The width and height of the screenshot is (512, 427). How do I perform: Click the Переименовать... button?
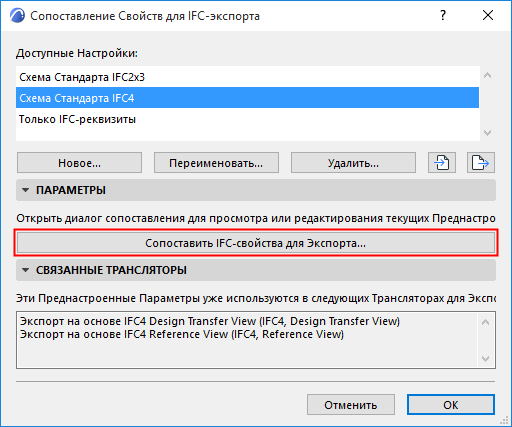(x=216, y=163)
